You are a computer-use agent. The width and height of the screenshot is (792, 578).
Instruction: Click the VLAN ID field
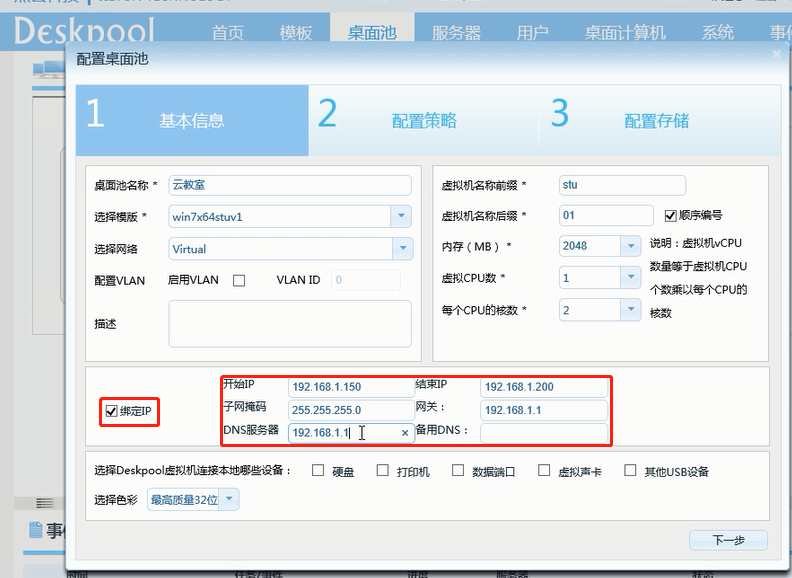coord(366,280)
